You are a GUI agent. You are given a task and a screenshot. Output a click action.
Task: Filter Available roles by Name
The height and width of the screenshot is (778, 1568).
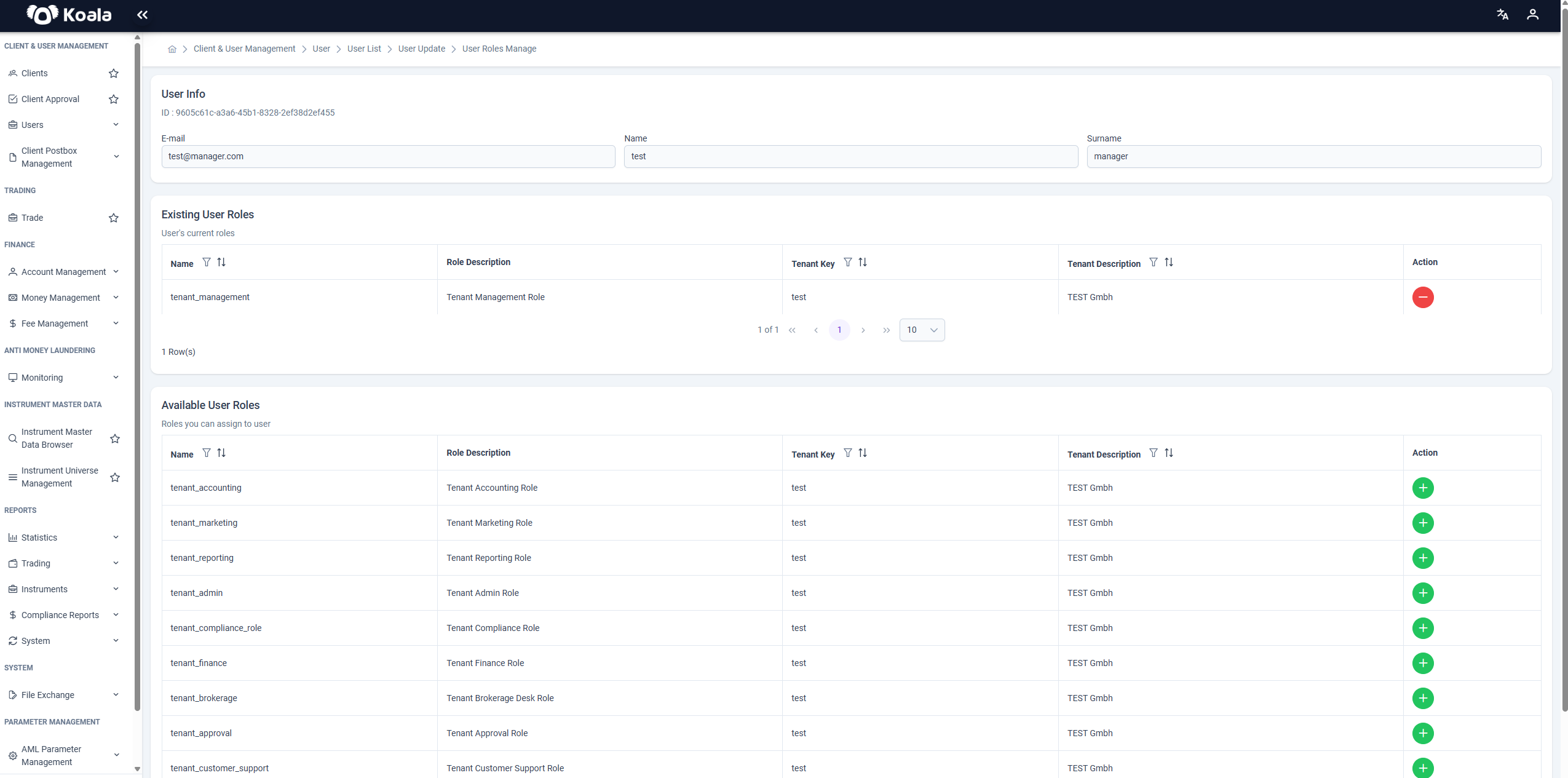207,453
